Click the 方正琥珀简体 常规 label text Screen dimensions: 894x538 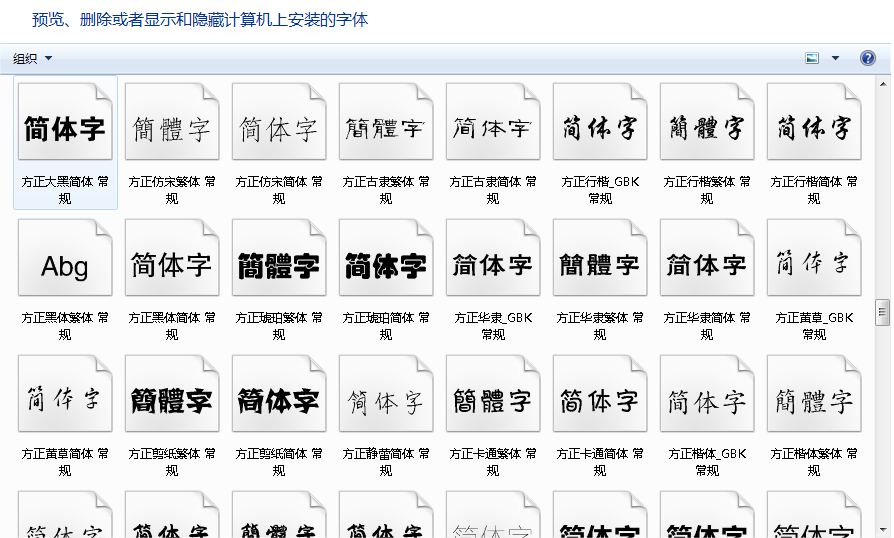[x=386, y=326]
